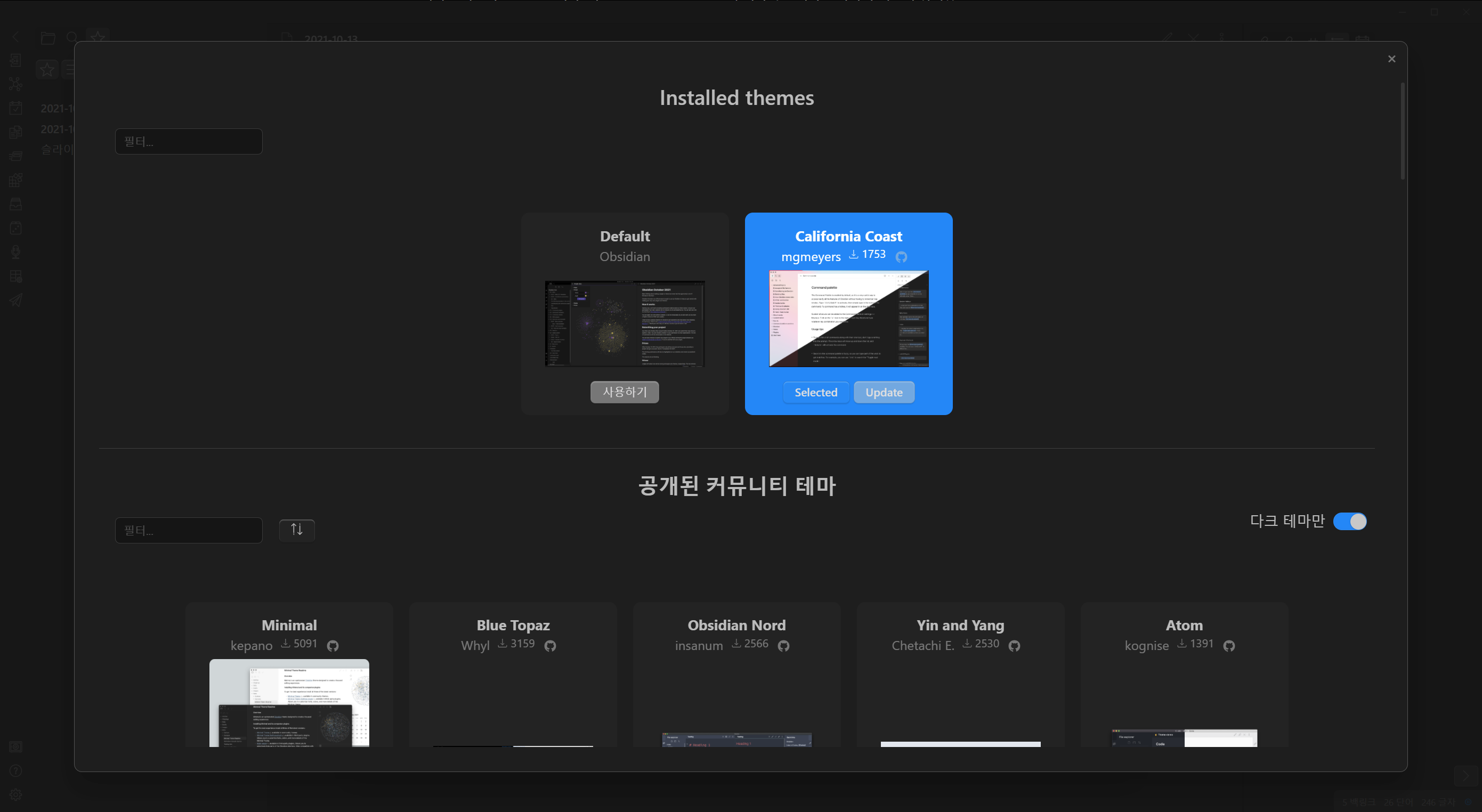Click the Selected button on California Coast
Image resolution: width=1482 pixels, height=812 pixels.
pos(815,392)
